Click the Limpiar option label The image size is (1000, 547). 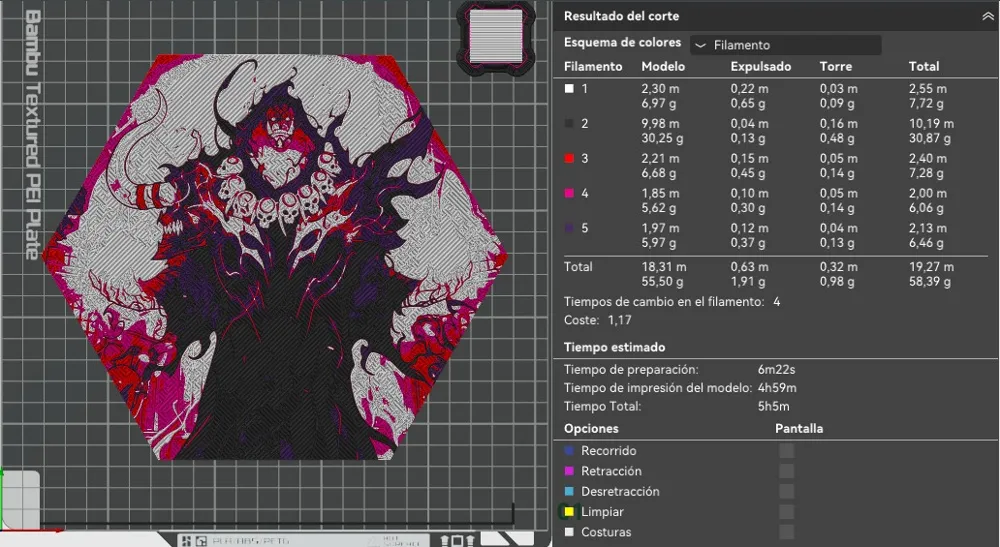pyautogui.click(x=602, y=512)
